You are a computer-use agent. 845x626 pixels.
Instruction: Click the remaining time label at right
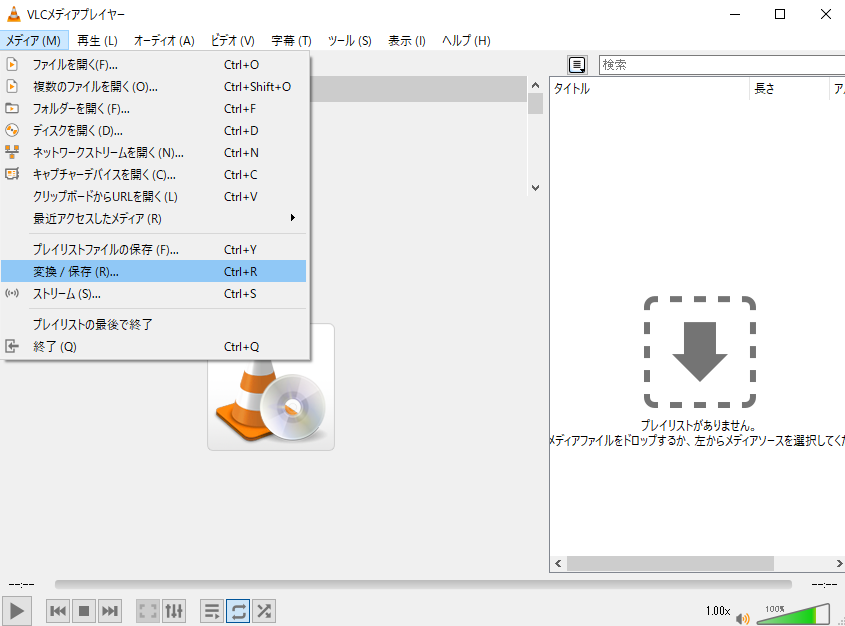click(824, 585)
